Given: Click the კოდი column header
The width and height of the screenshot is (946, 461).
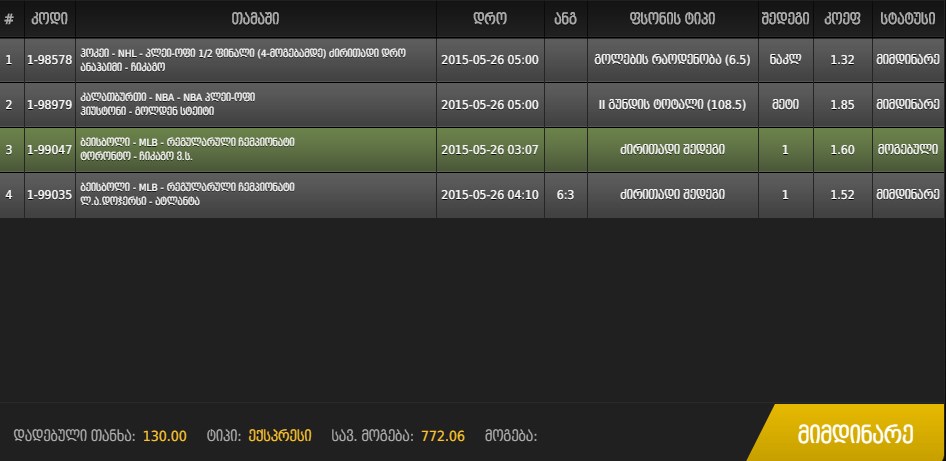Looking at the screenshot, I should pos(49,19).
